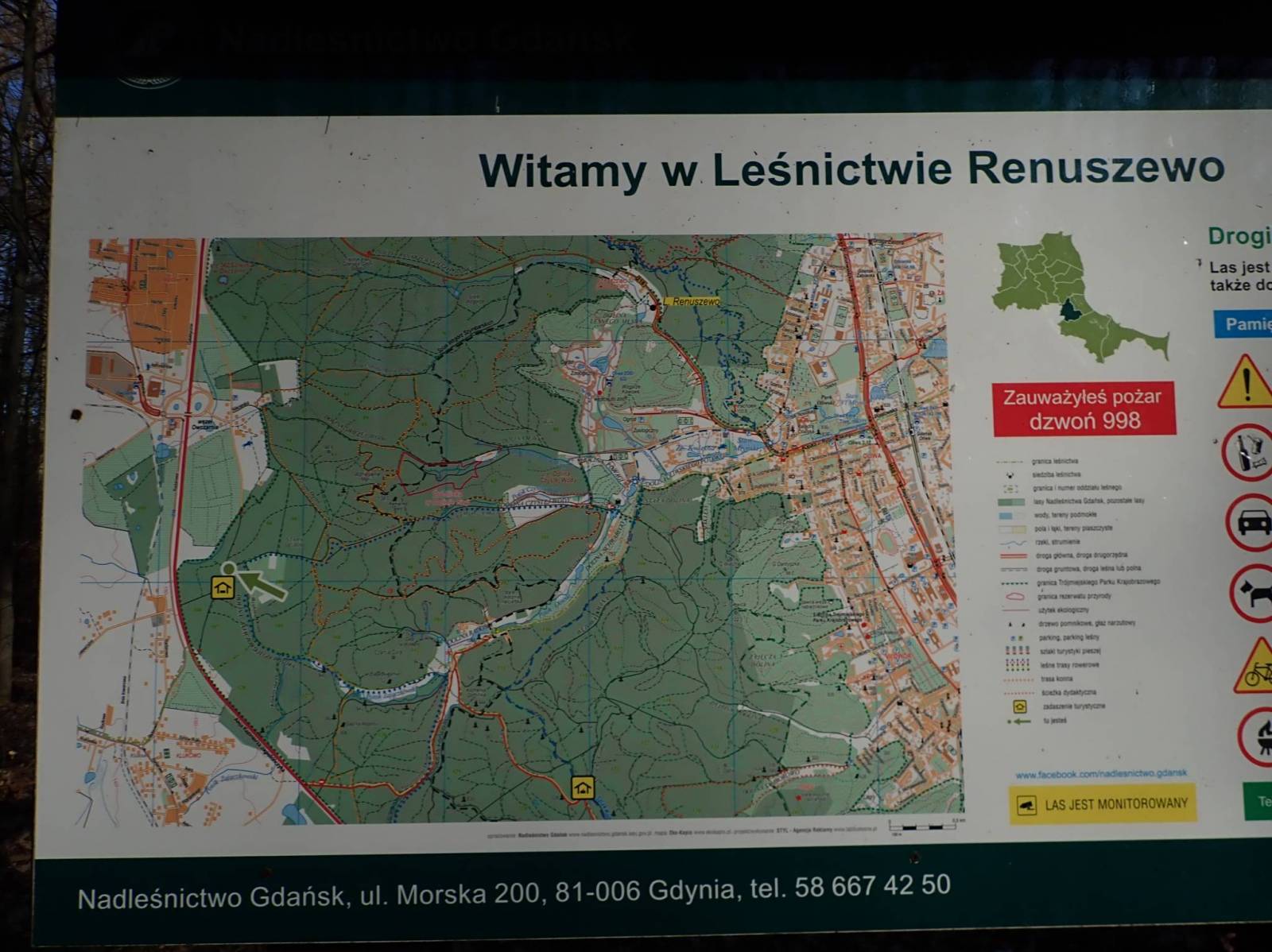Click the tourist shelter symbol in the legend
This screenshot has height=952, width=1272.
[1019, 706]
